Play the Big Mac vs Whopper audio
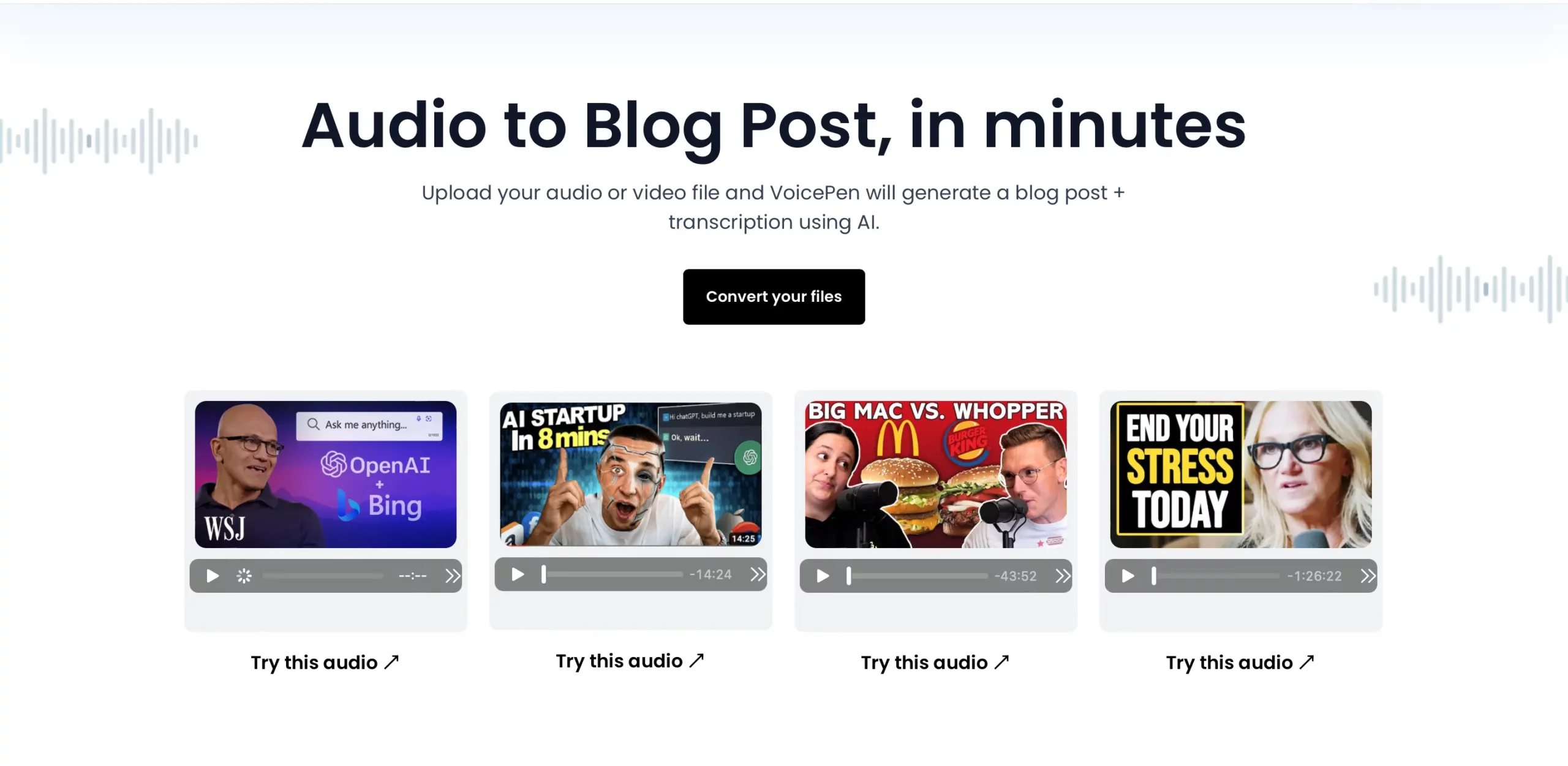Screen dimensions: 1568x766 coord(823,576)
